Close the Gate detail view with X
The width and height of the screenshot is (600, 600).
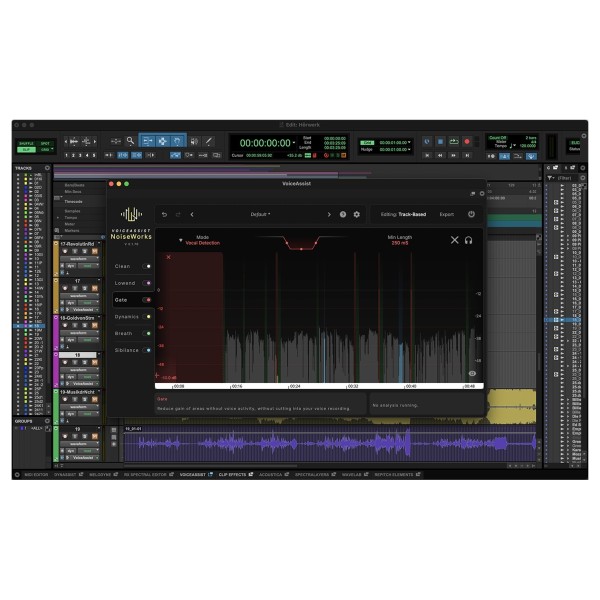coord(455,240)
